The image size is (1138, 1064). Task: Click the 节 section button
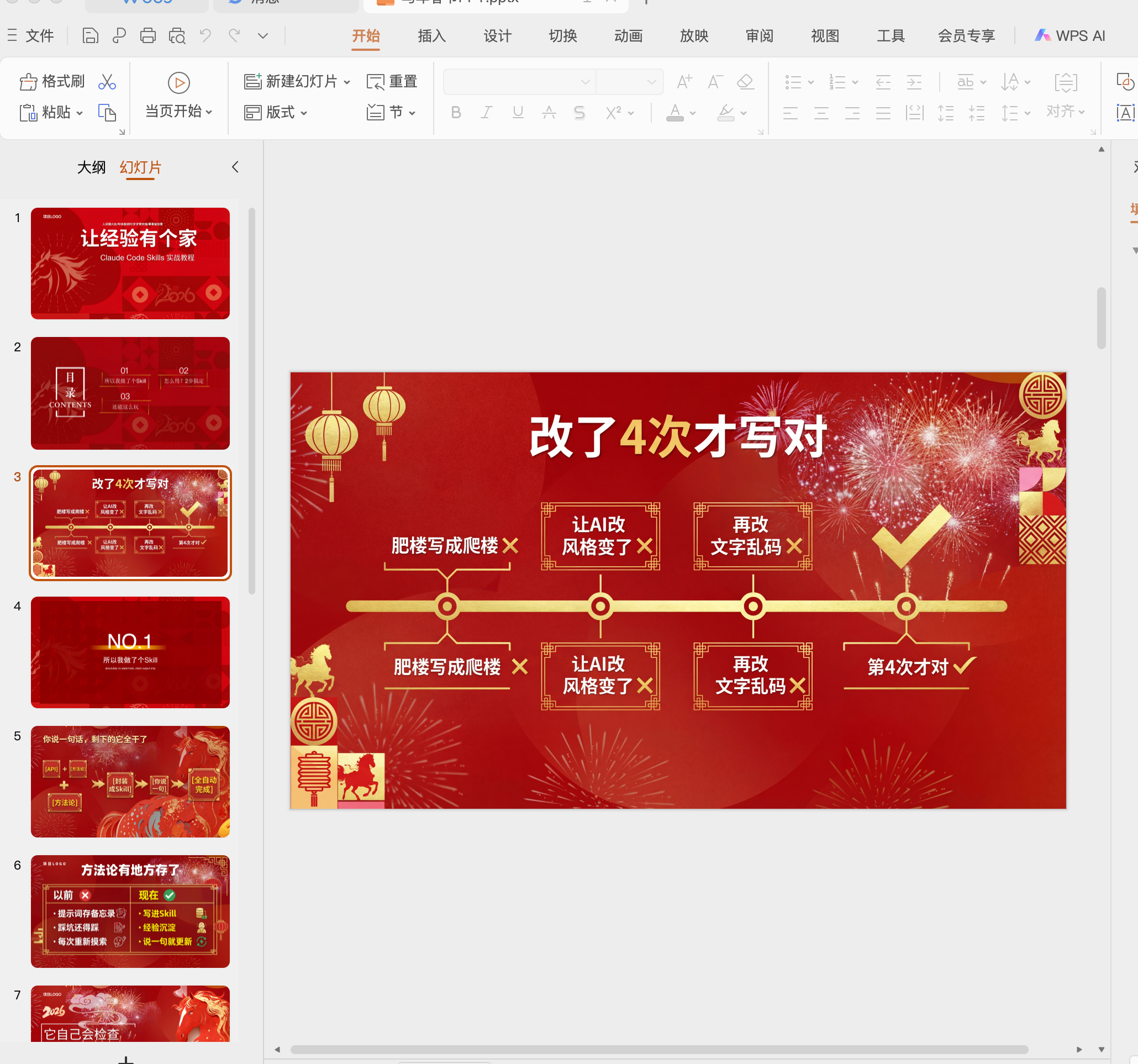393,112
